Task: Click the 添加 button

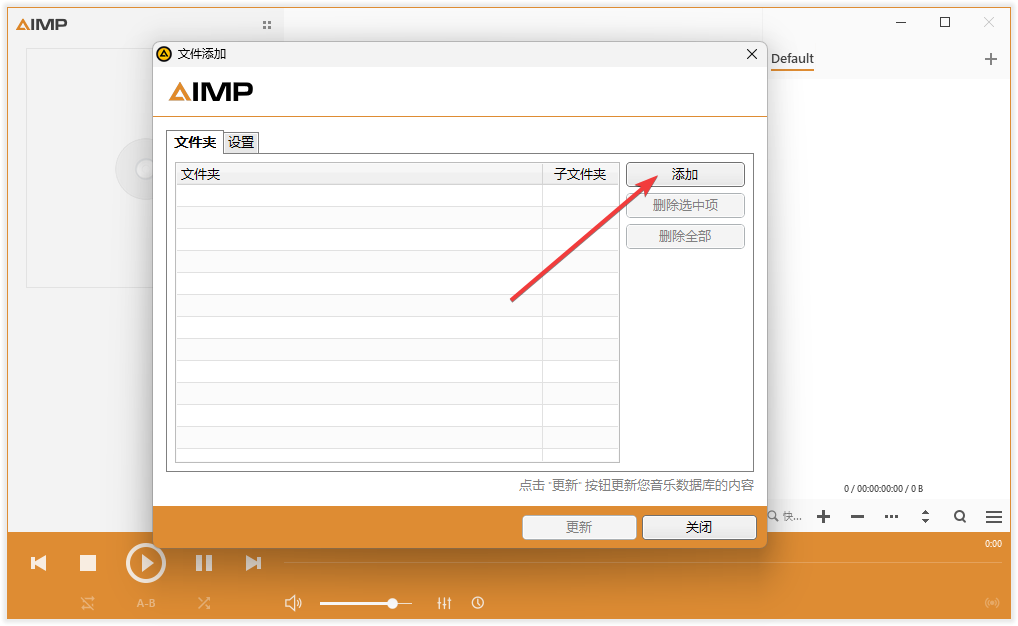Action: click(684, 174)
